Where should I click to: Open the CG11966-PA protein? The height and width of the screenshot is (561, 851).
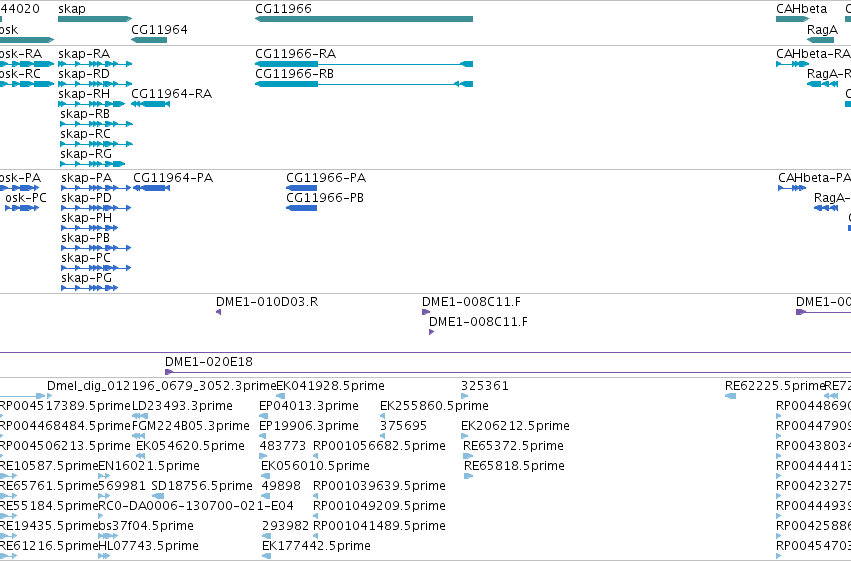[301, 188]
